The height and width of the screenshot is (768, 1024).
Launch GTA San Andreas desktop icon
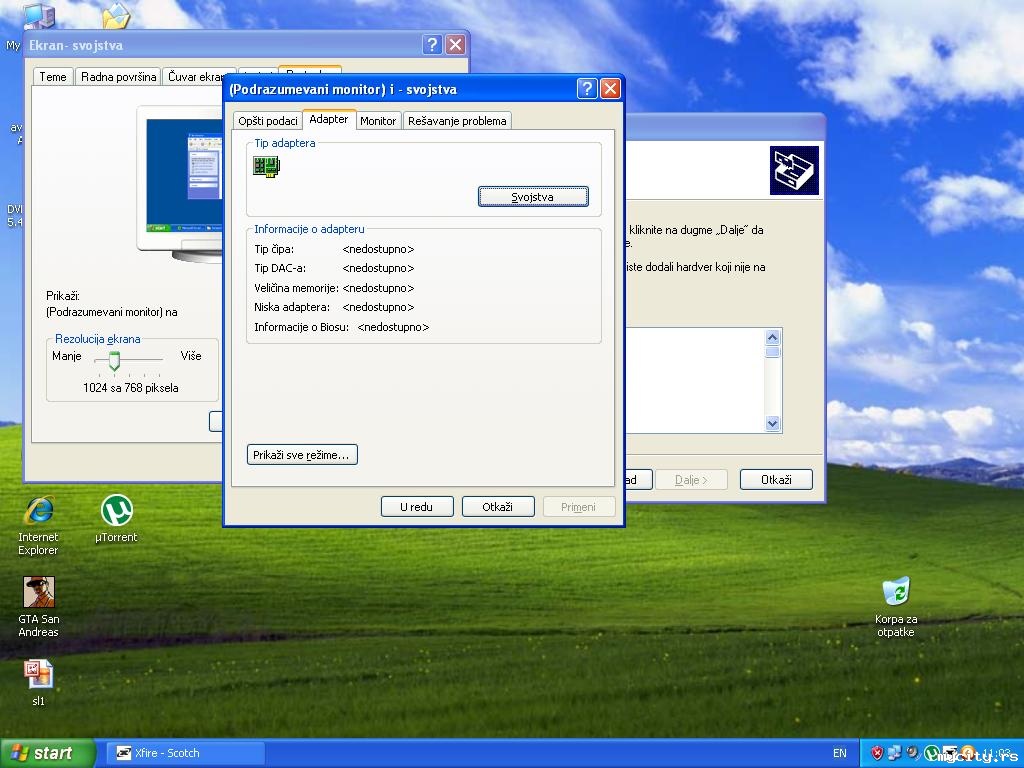(x=38, y=593)
